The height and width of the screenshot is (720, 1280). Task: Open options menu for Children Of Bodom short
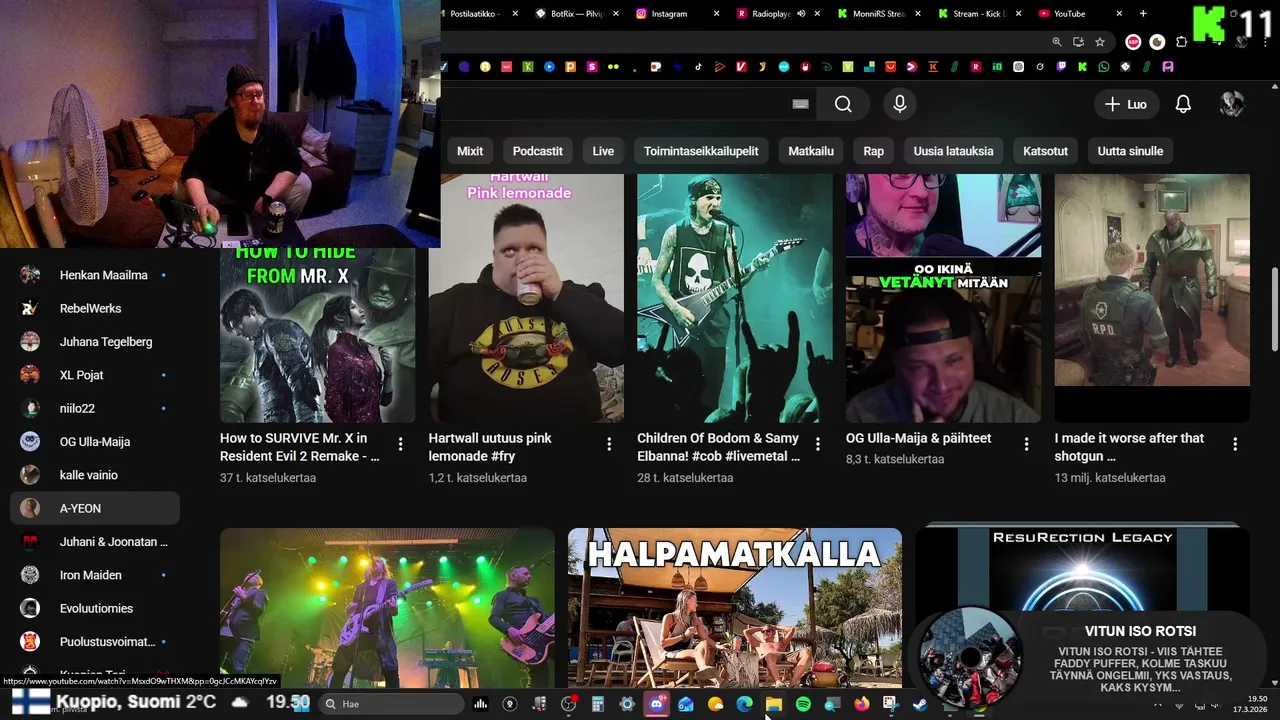(818, 444)
